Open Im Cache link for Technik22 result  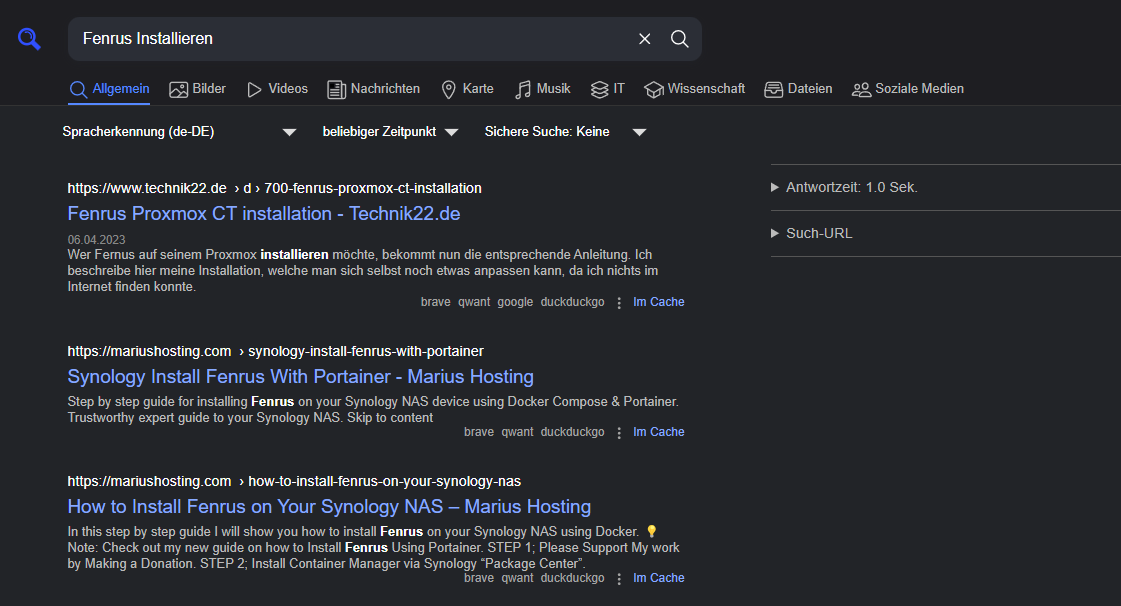click(x=658, y=302)
